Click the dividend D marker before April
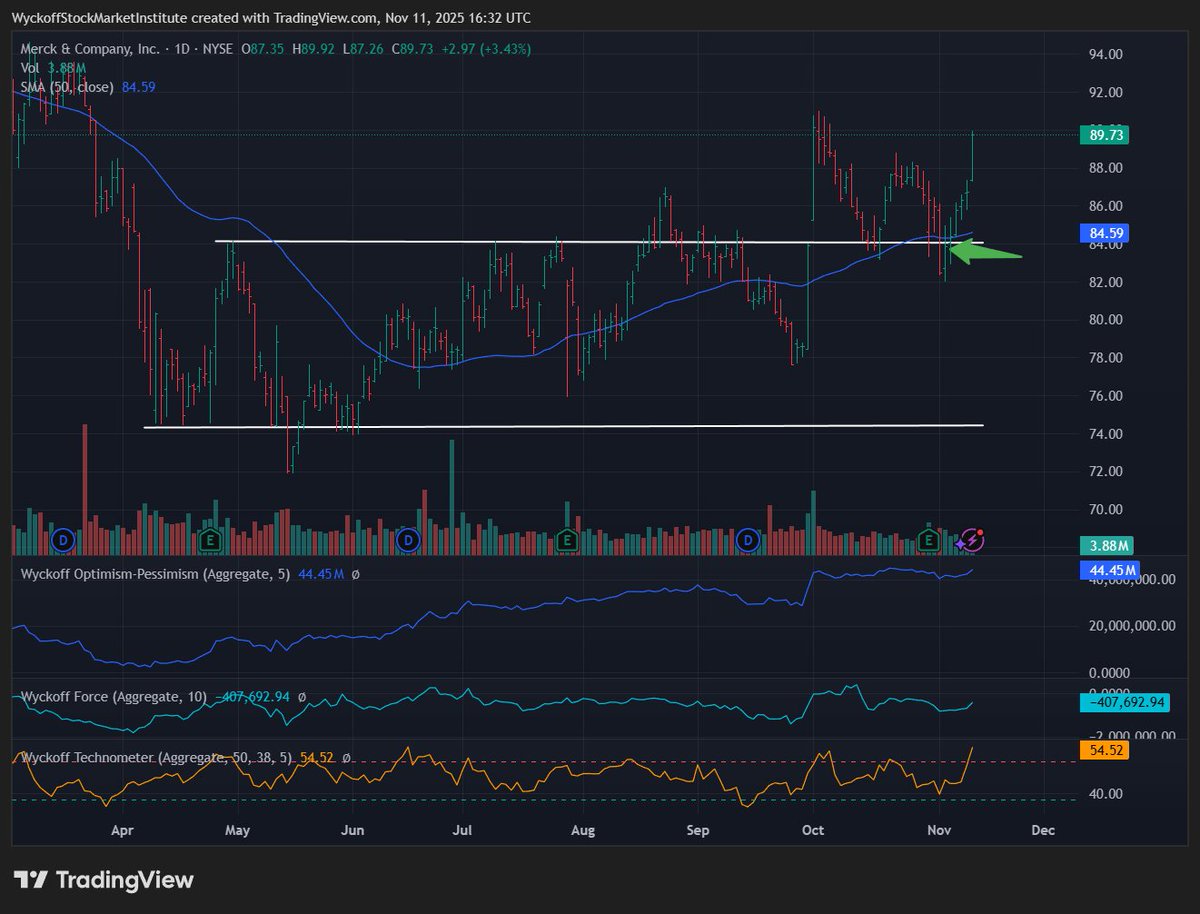Viewport: 1200px width, 914px height. 64,541
